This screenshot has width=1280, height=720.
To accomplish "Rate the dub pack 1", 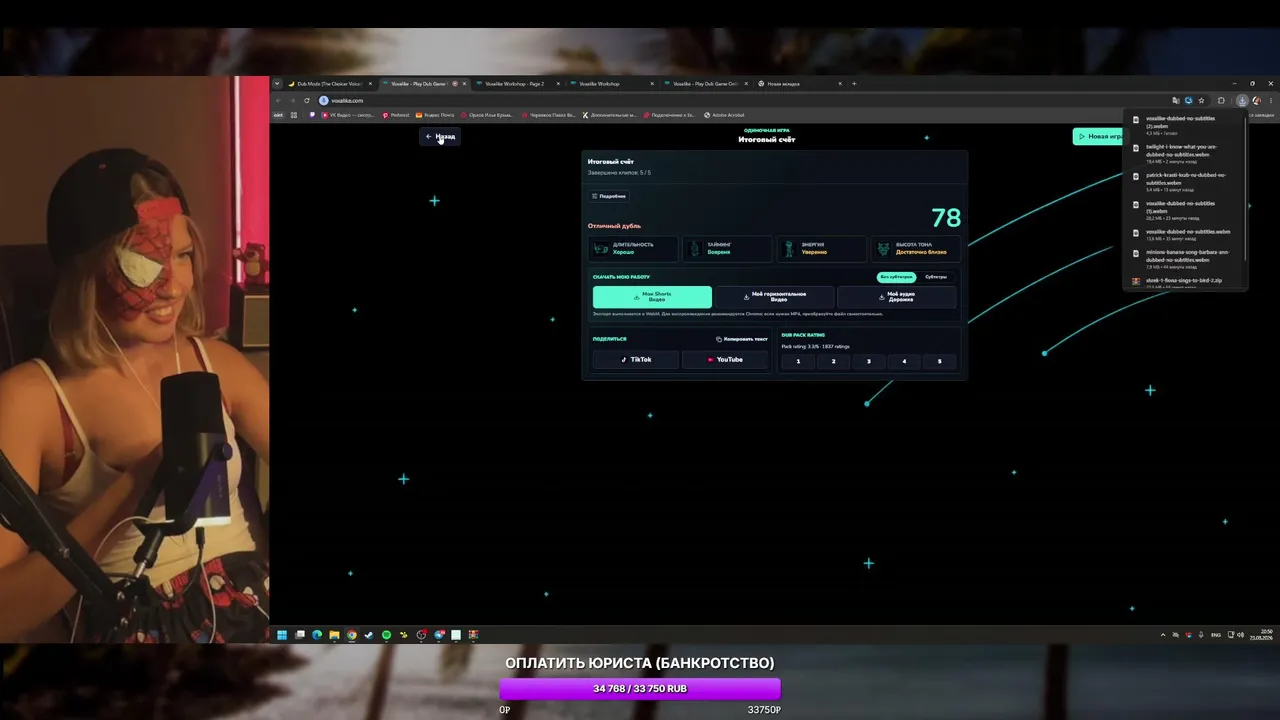I will click(x=798, y=361).
